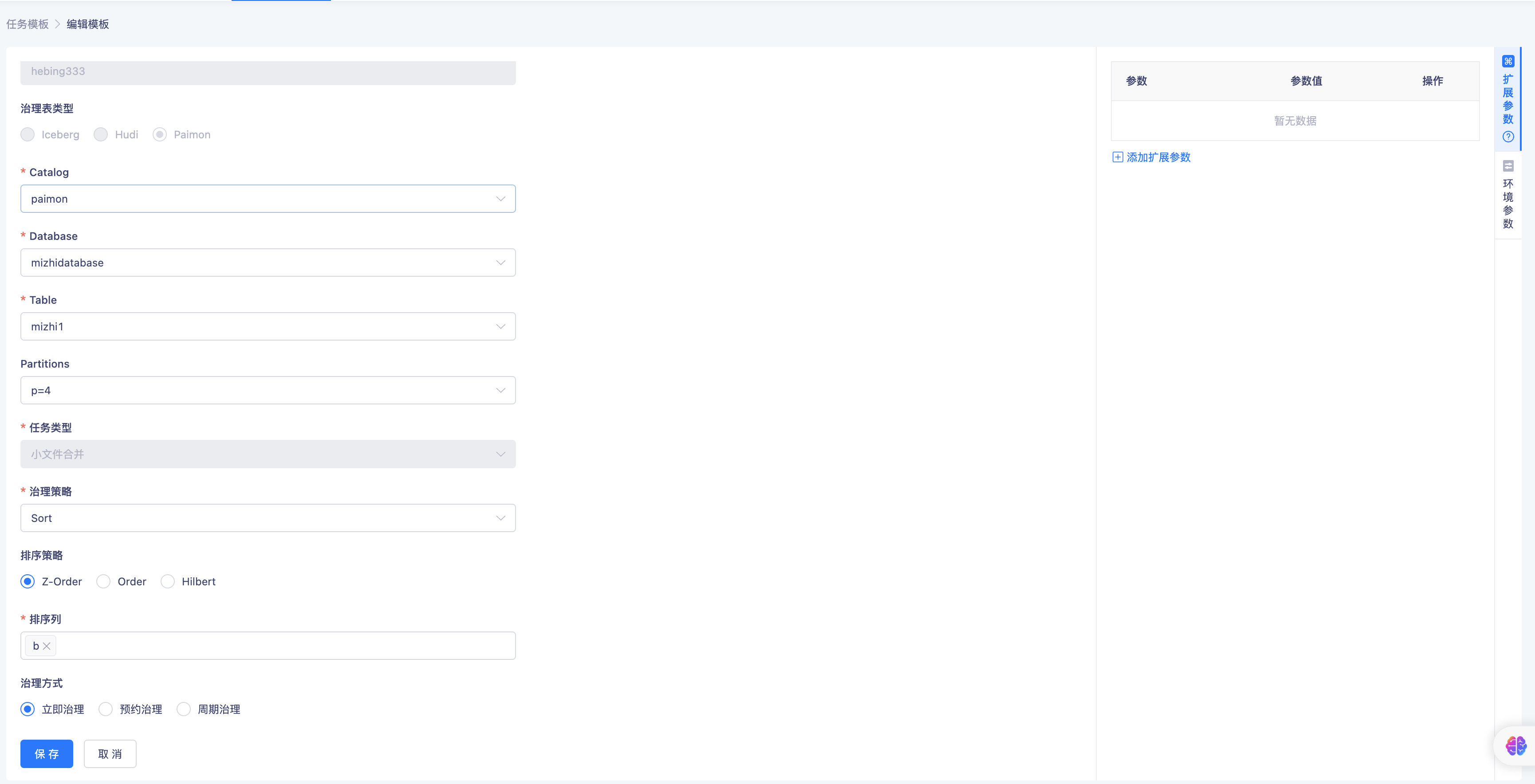Click the 编辑模板 breadcrumb text
Screen dimensions: 1535x784
(x=87, y=24)
